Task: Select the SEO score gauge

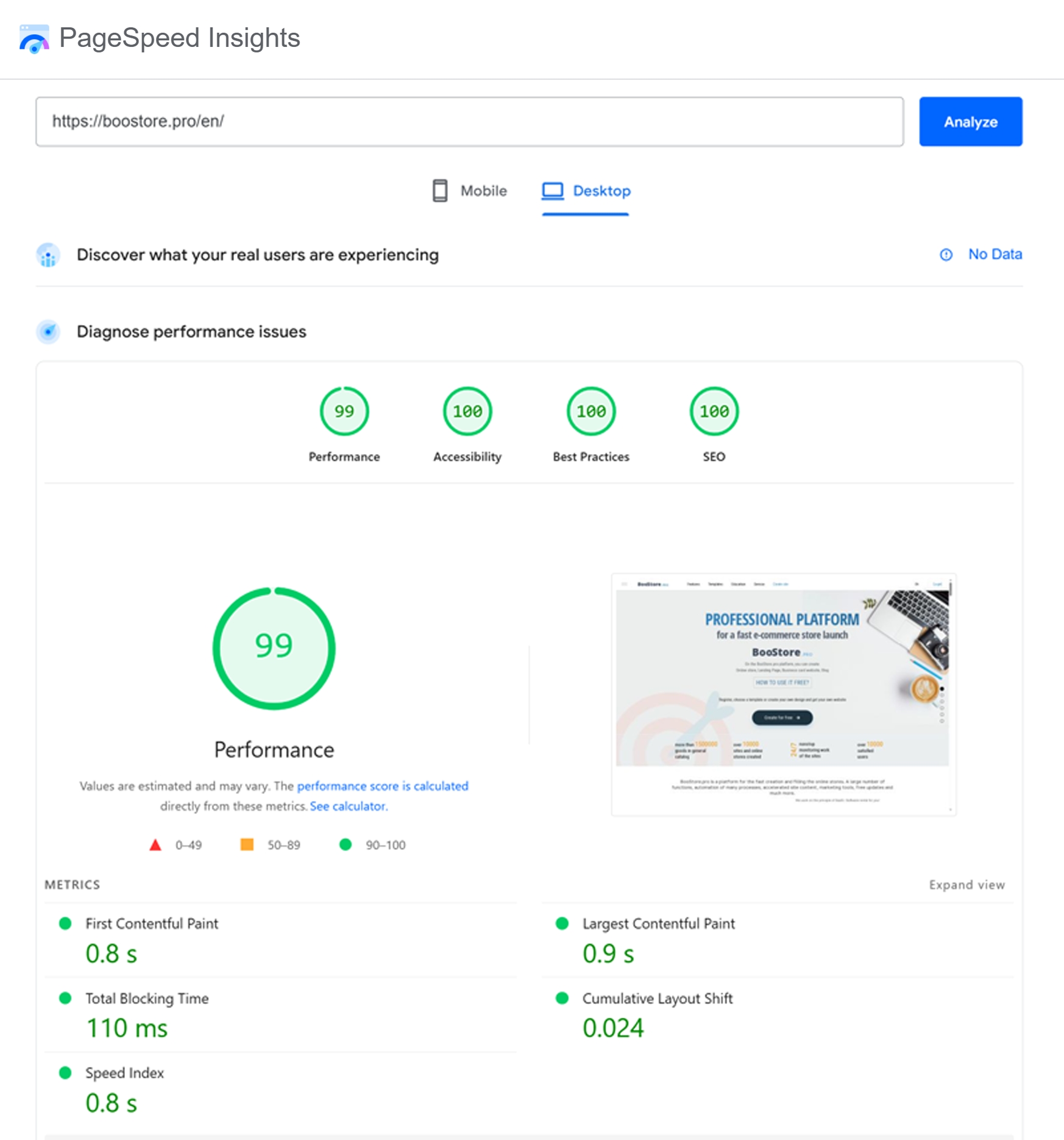Action: pyautogui.click(x=714, y=411)
